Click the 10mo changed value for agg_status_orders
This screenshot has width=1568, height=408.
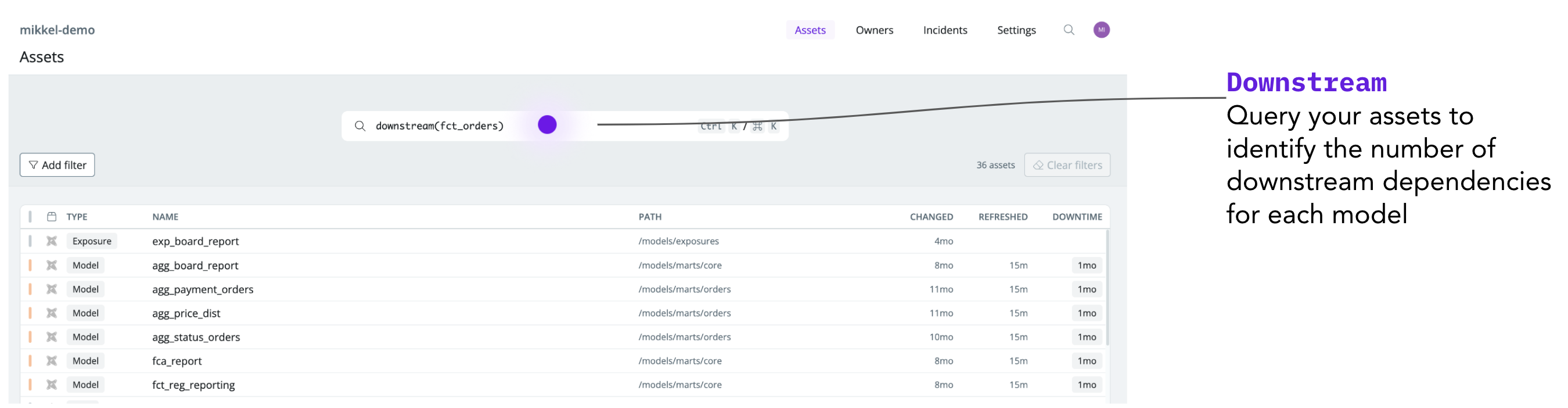[x=940, y=337]
